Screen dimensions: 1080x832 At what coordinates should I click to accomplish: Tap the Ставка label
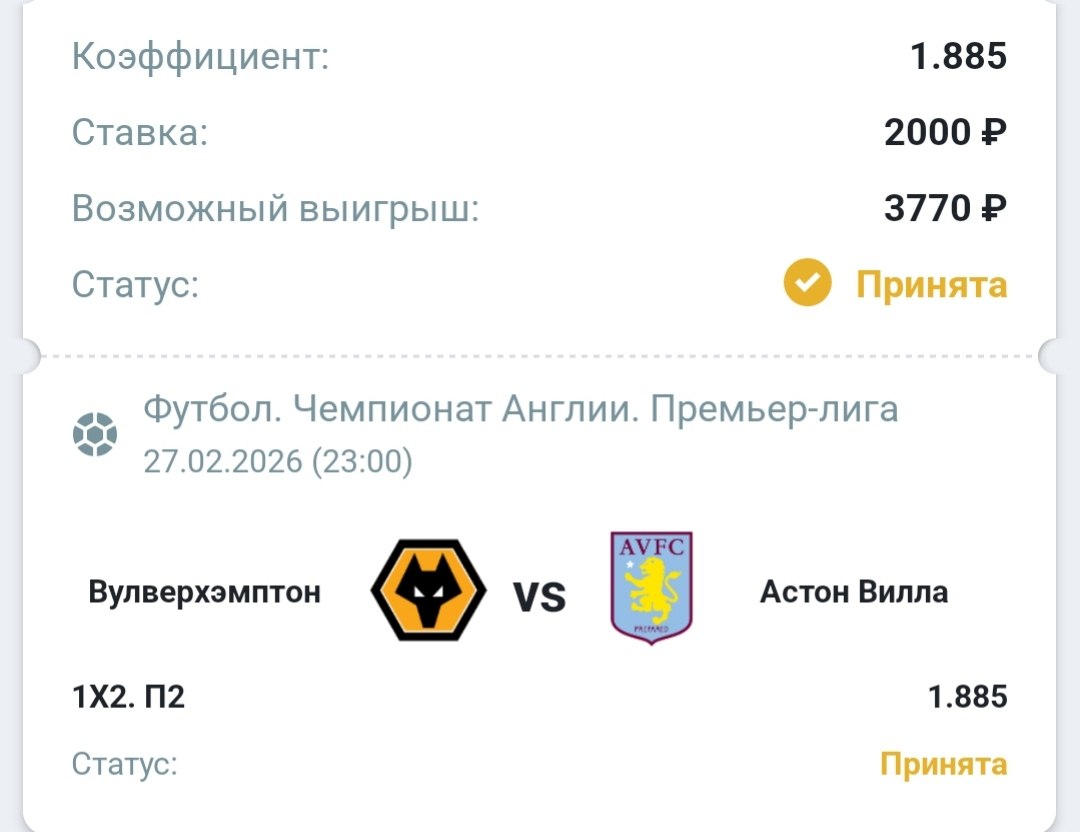(x=140, y=132)
